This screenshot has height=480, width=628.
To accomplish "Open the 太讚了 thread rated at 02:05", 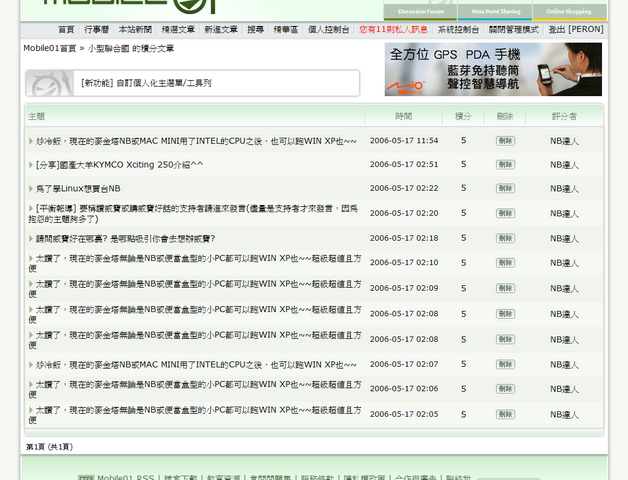I will (195, 415).
